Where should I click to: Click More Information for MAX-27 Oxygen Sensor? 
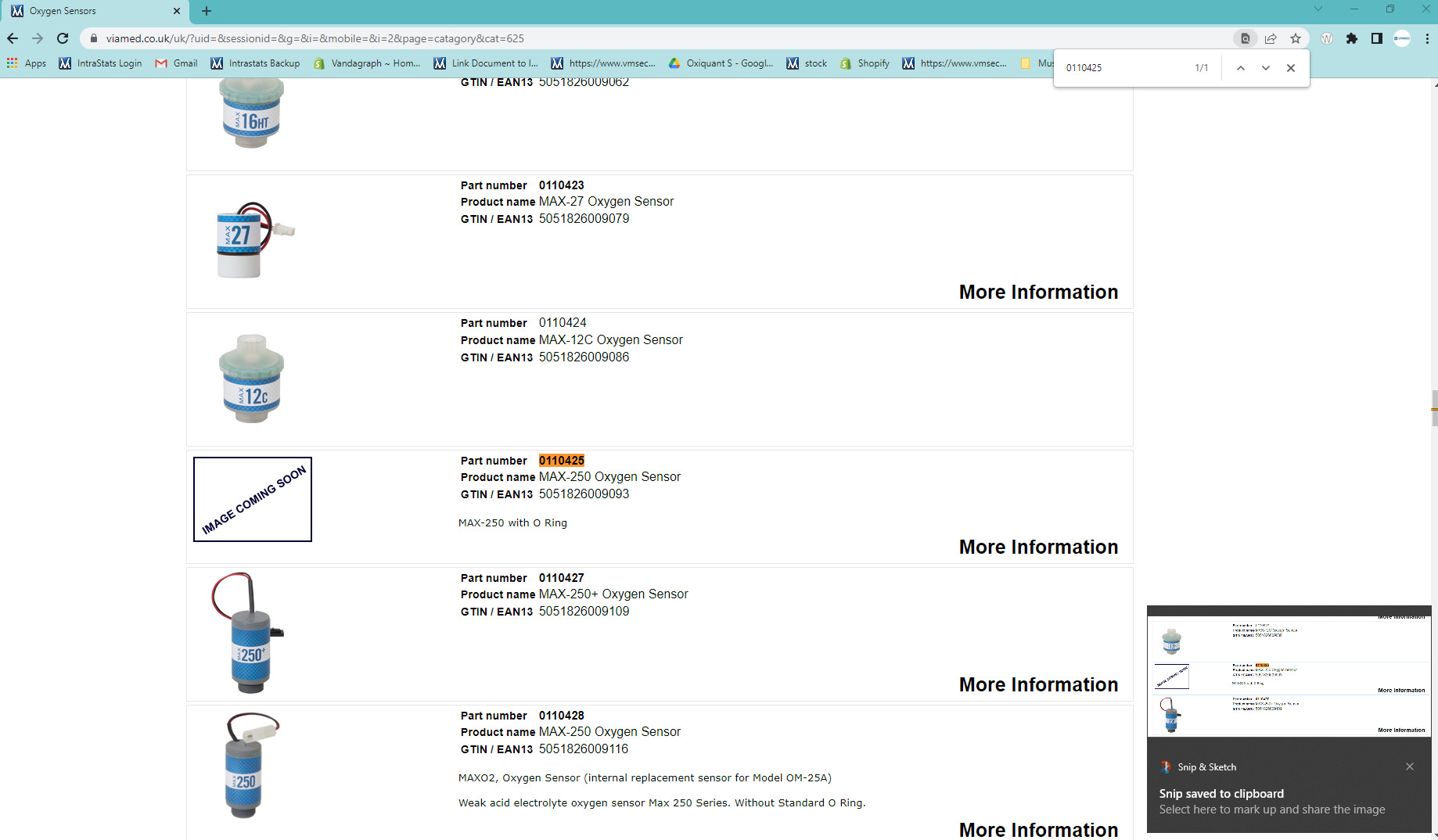pyautogui.click(x=1038, y=292)
